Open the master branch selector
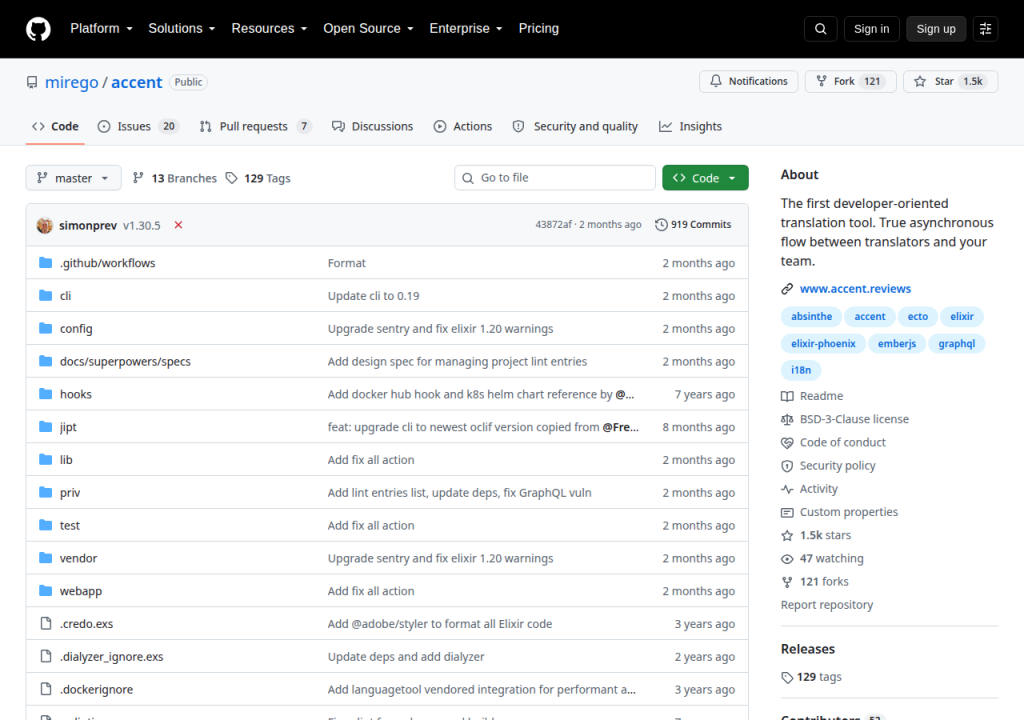The image size is (1024, 720). pyautogui.click(x=73, y=178)
